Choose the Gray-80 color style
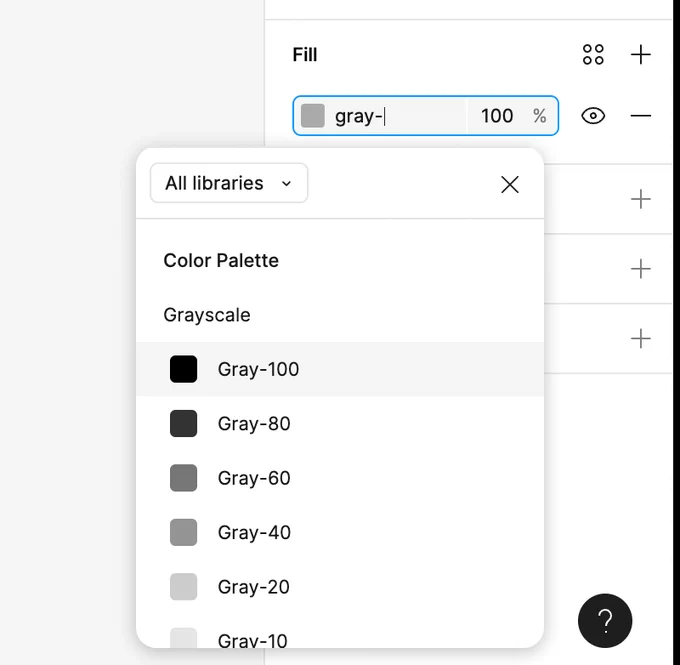The height and width of the screenshot is (665, 680). click(340, 423)
